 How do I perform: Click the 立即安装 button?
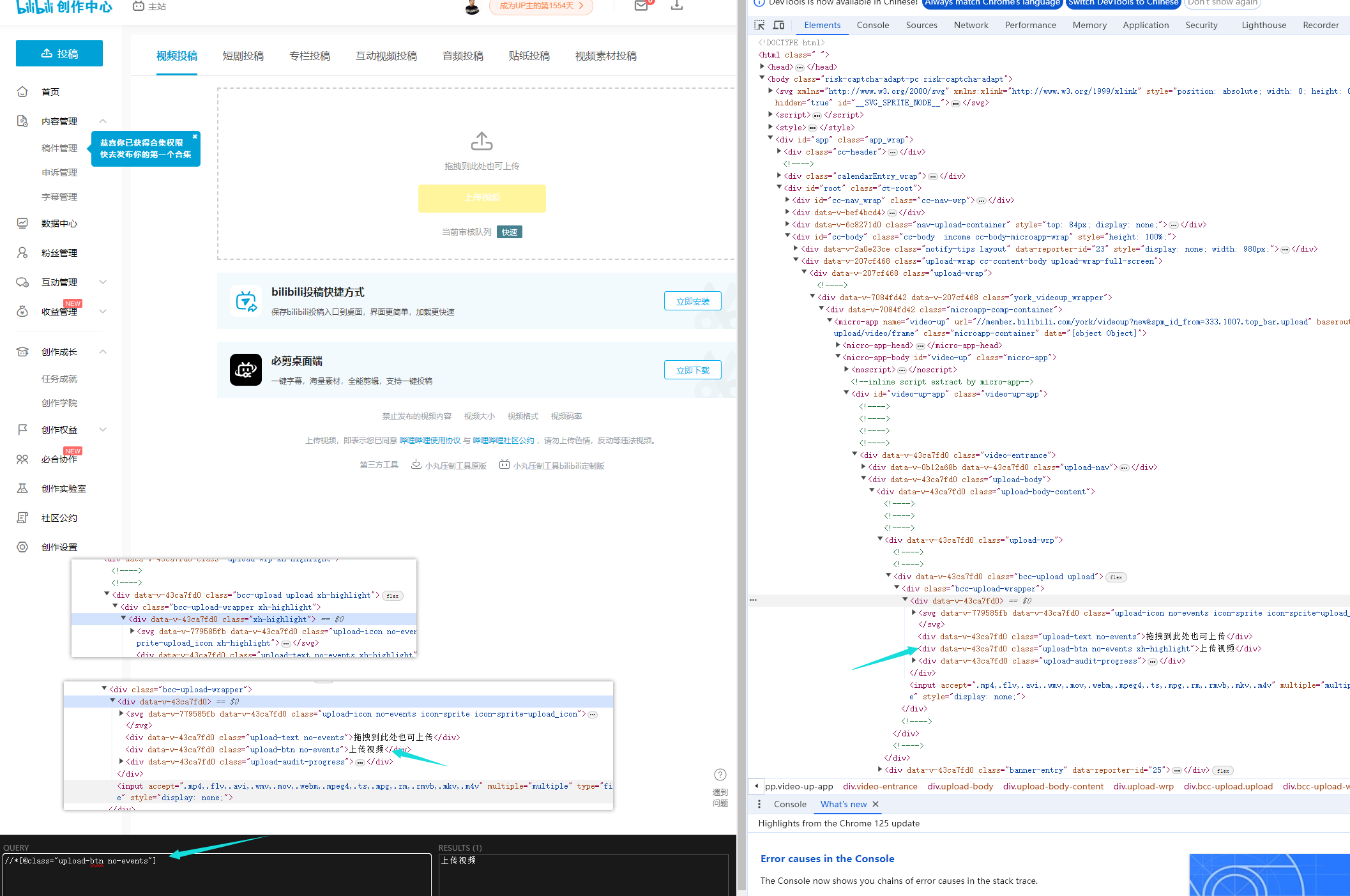coord(692,301)
